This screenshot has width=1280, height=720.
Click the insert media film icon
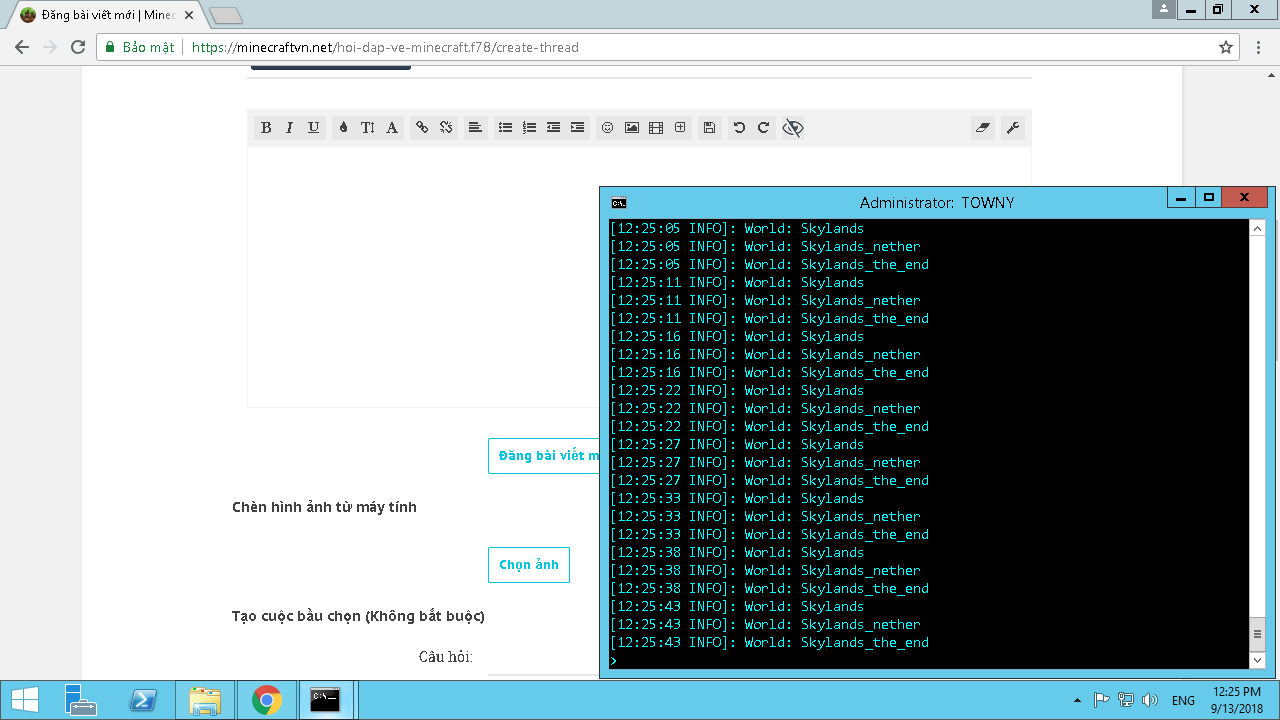pos(656,128)
